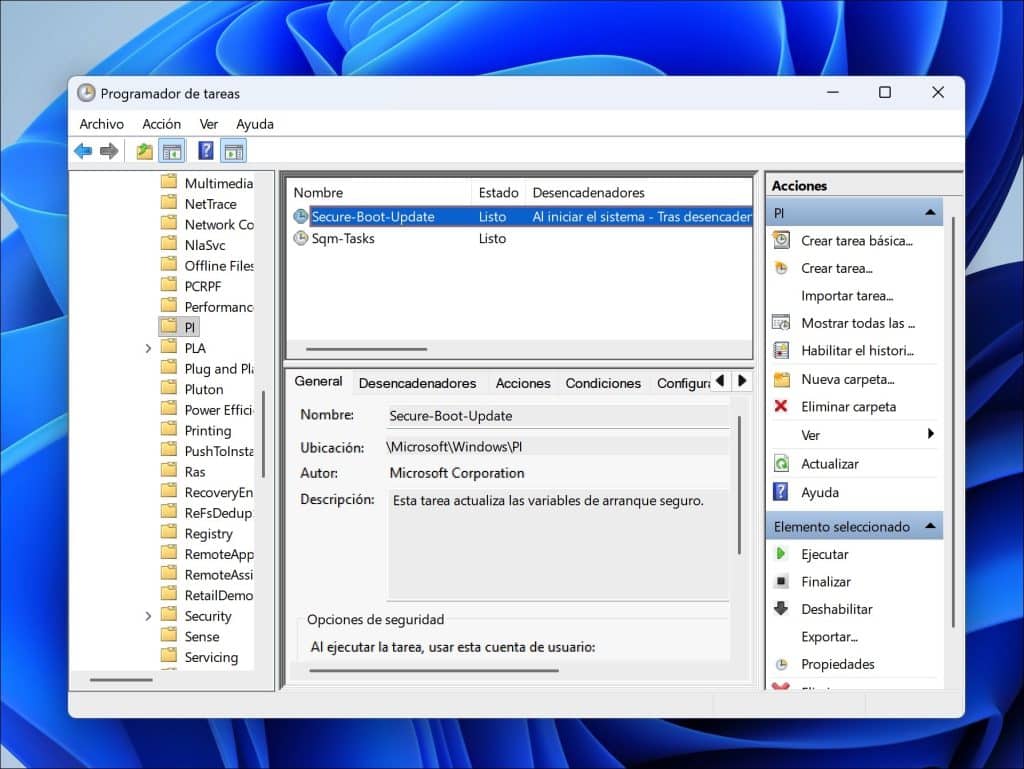
Task: Open the Acción menu
Action: click(162, 124)
